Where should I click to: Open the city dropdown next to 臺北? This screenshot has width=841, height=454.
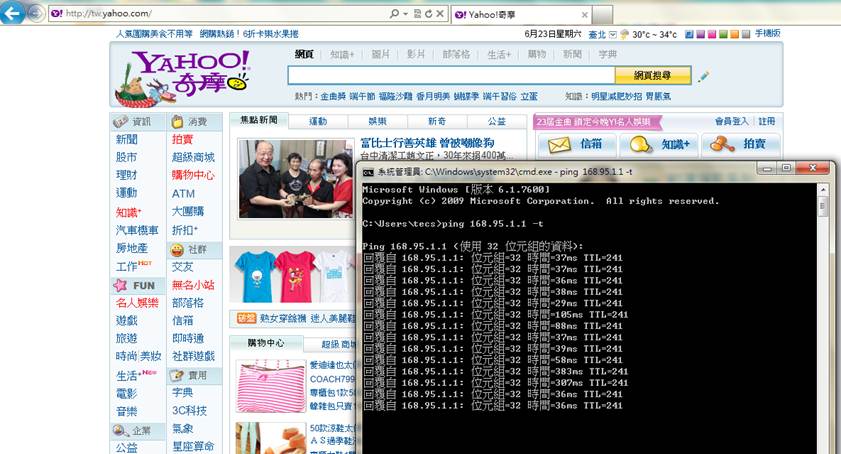coord(613,34)
